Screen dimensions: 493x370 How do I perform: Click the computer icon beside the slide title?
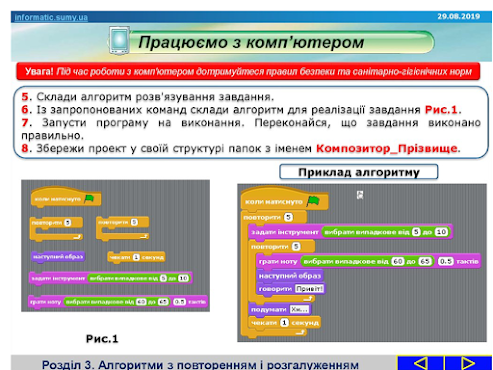coord(119,40)
